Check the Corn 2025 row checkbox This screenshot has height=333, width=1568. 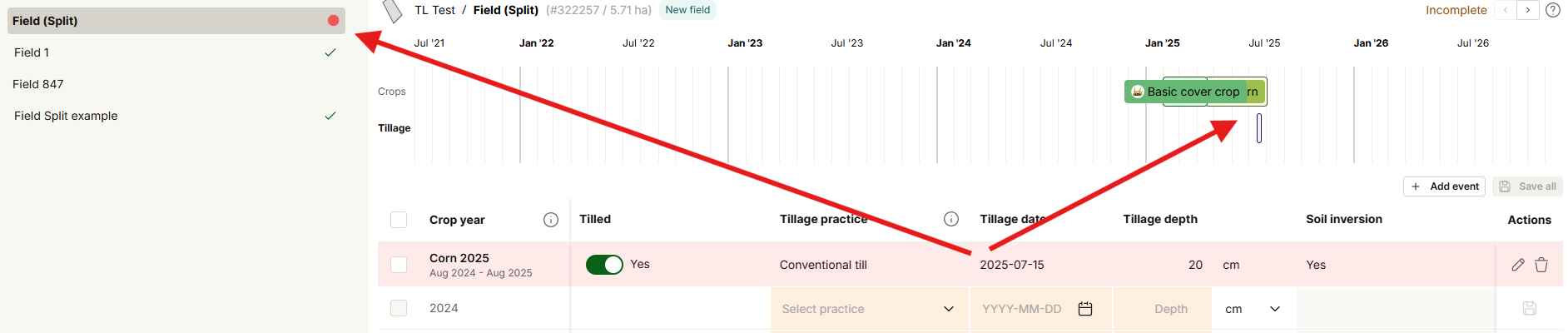pyautogui.click(x=399, y=265)
